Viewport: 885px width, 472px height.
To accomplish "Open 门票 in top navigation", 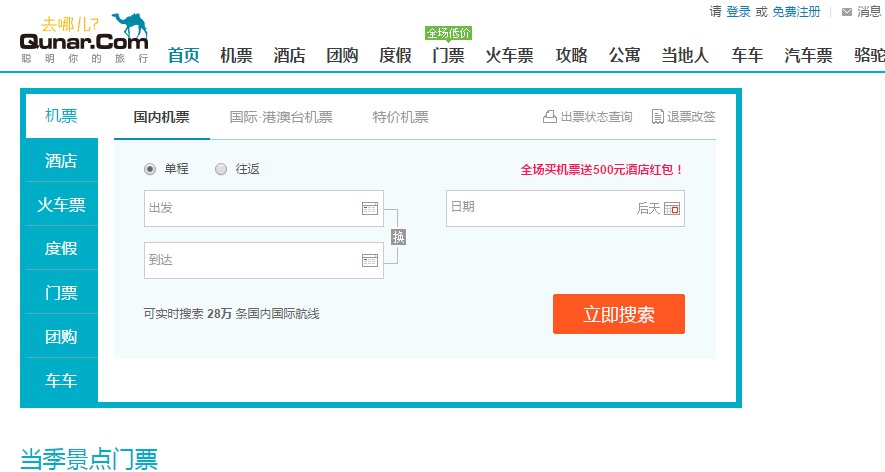I will click(x=449, y=55).
